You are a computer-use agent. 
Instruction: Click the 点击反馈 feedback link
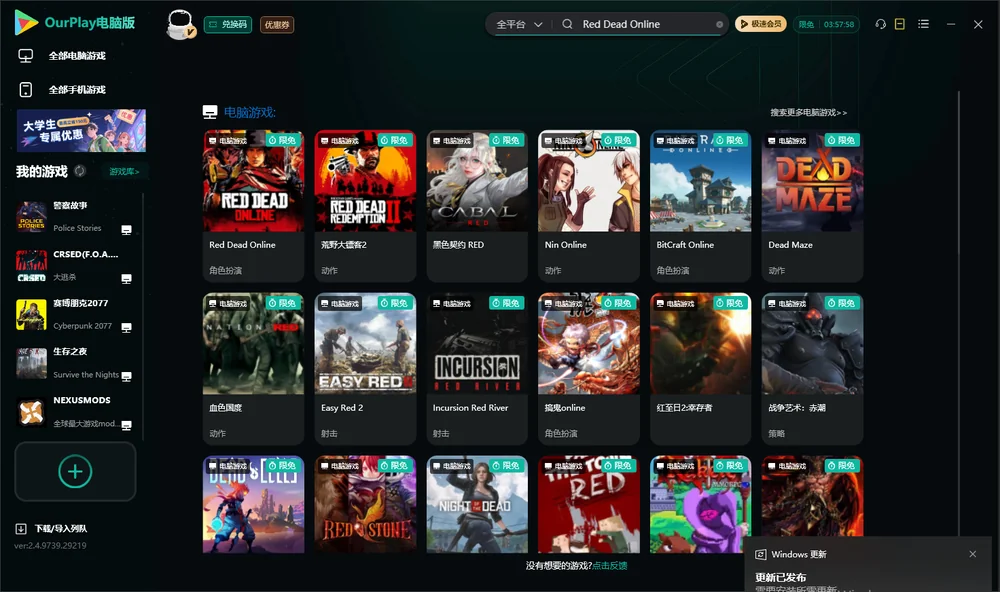pyautogui.click(x=610, y=565)
